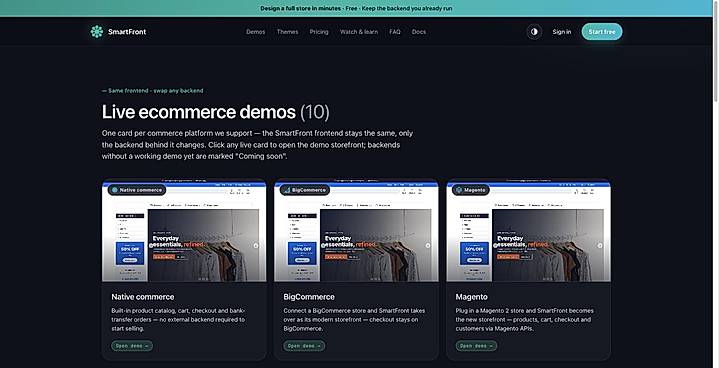Open the BigCommerce demo button

tap(304, 346)
